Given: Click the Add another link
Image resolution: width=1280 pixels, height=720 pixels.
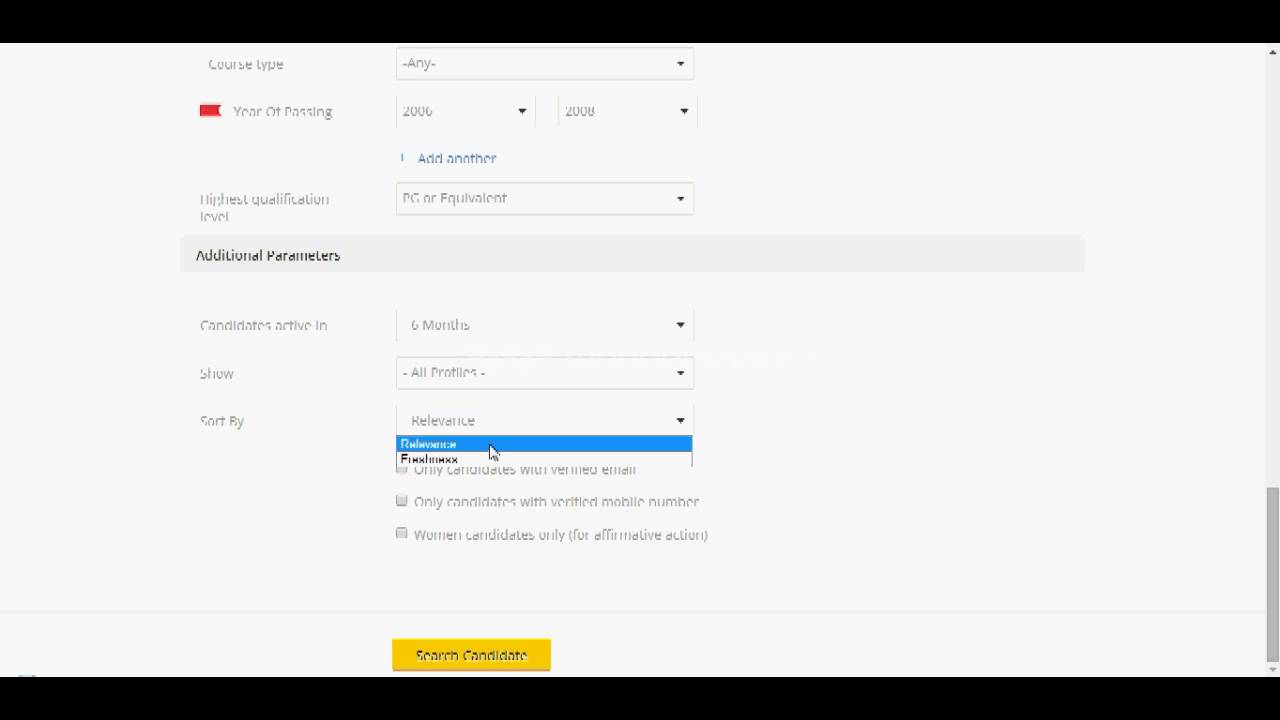Looking at the screenshot, I should tap(456, 158).
